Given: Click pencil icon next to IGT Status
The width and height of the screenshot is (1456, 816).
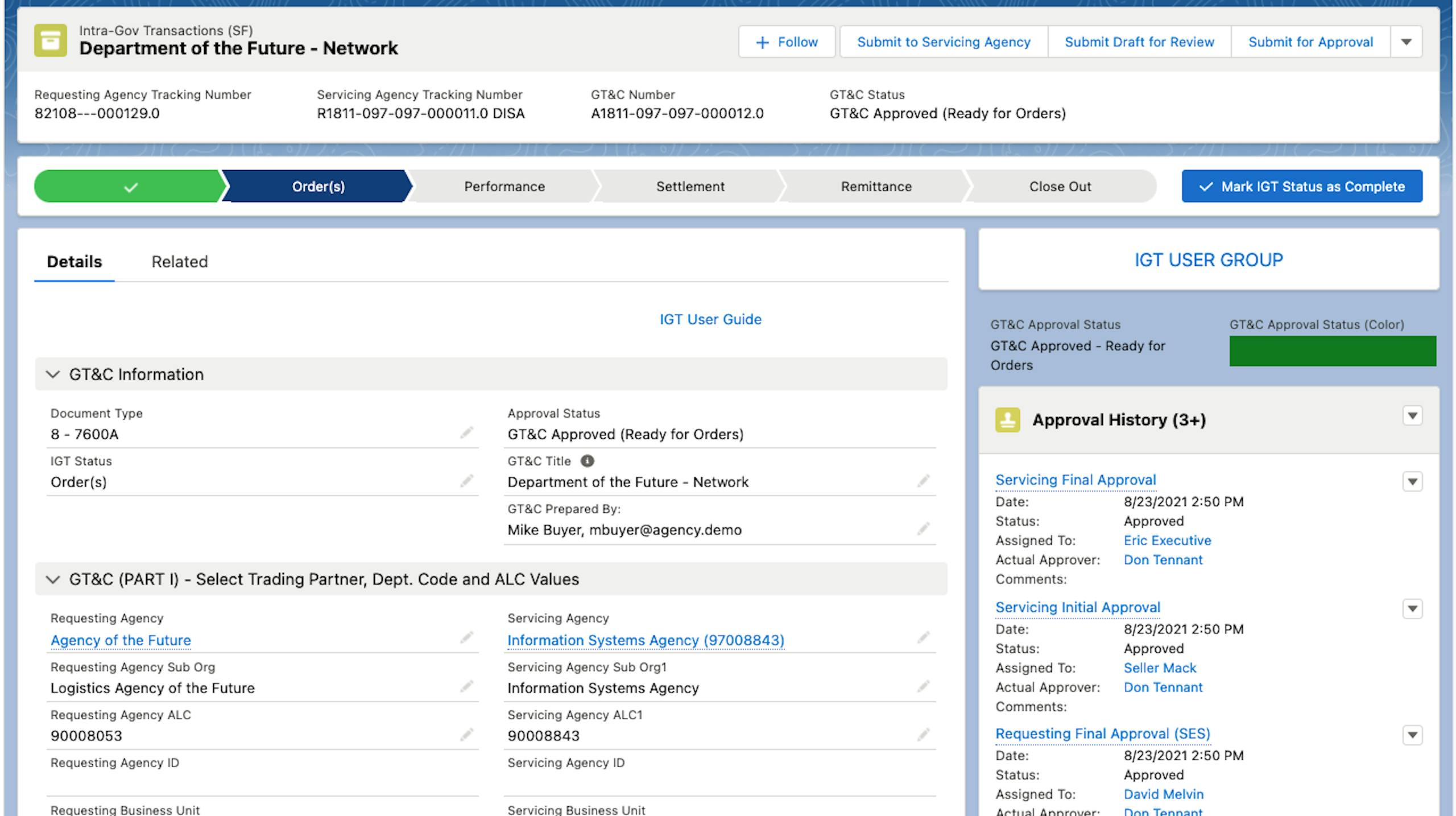Looking at the screenshot, I should pyautogui.click(x=466, y=481).
